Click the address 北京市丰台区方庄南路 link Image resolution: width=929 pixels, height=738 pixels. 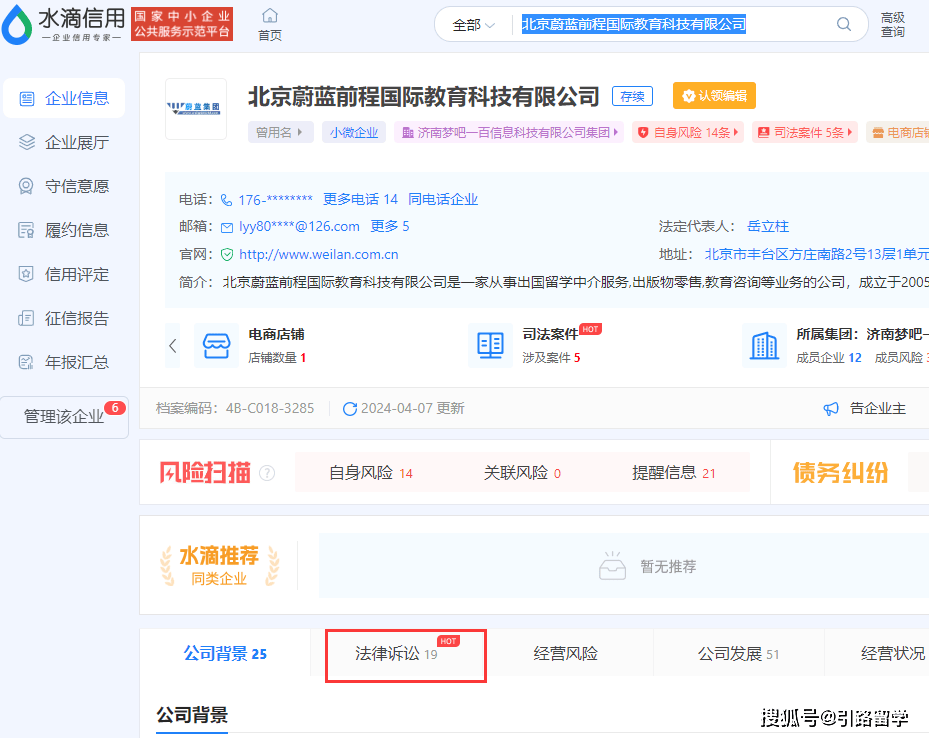click(816, 254)
